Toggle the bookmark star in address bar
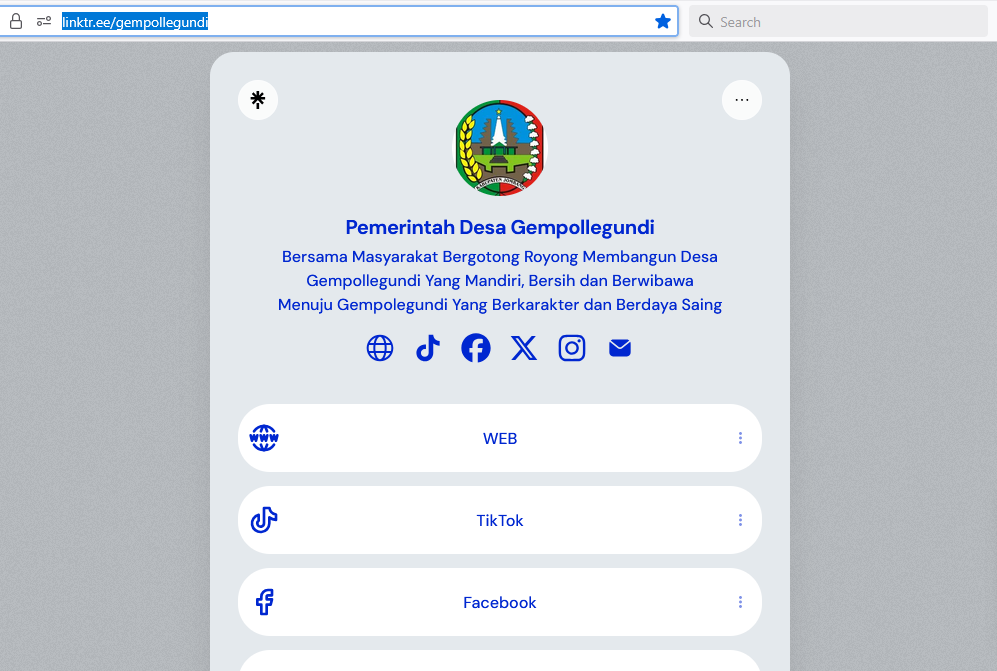Viewport: 997px width, 671px height. [662, 21]
